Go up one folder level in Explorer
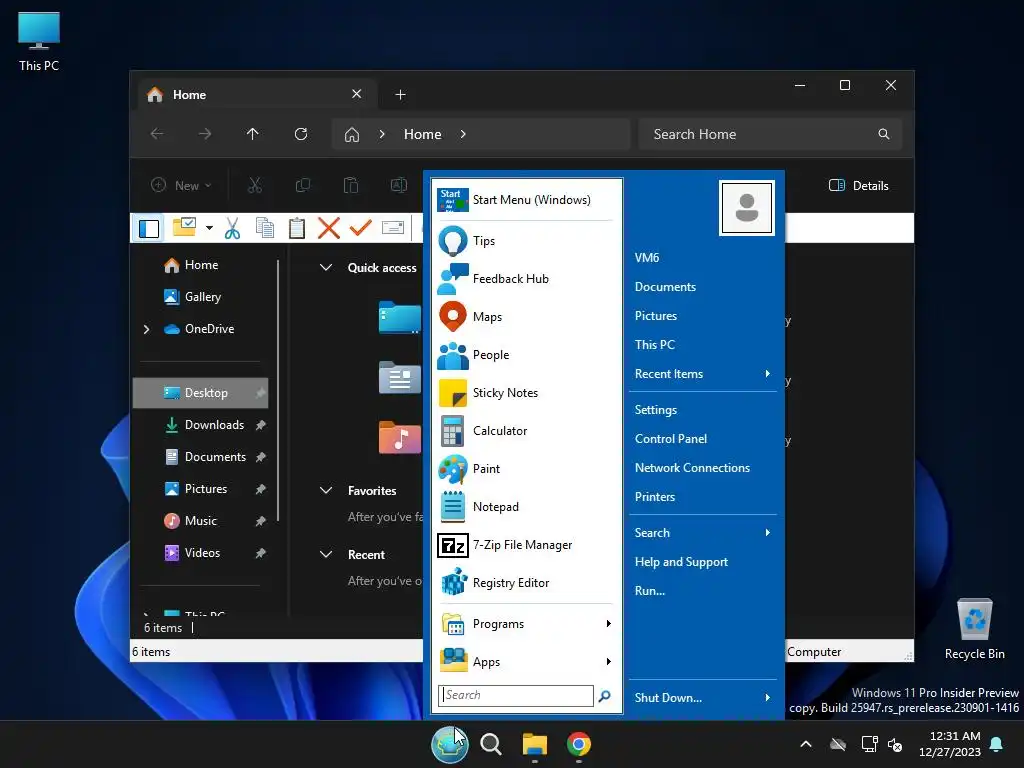 point(253,134)
